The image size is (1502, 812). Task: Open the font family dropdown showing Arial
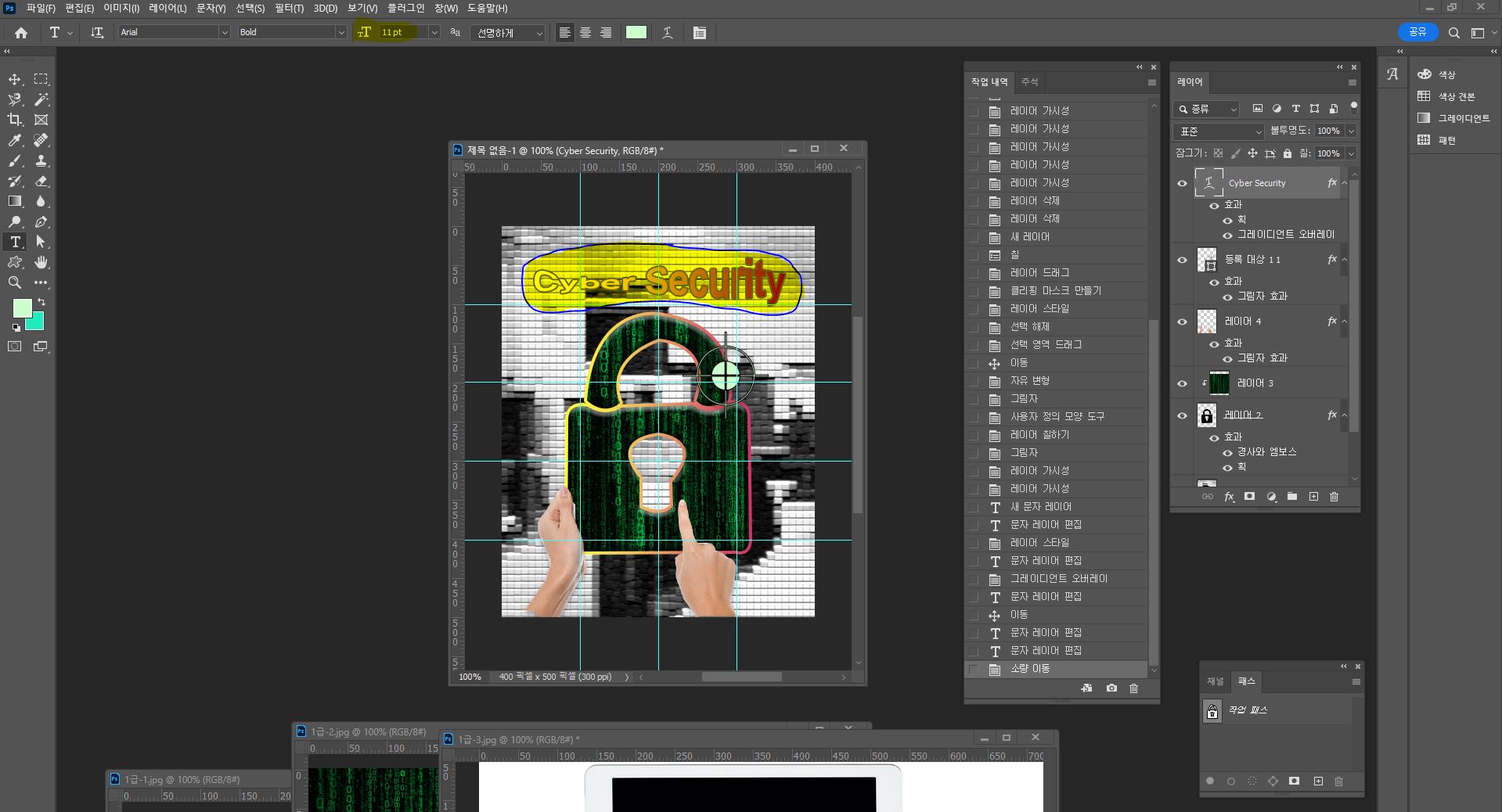point(174,32)
